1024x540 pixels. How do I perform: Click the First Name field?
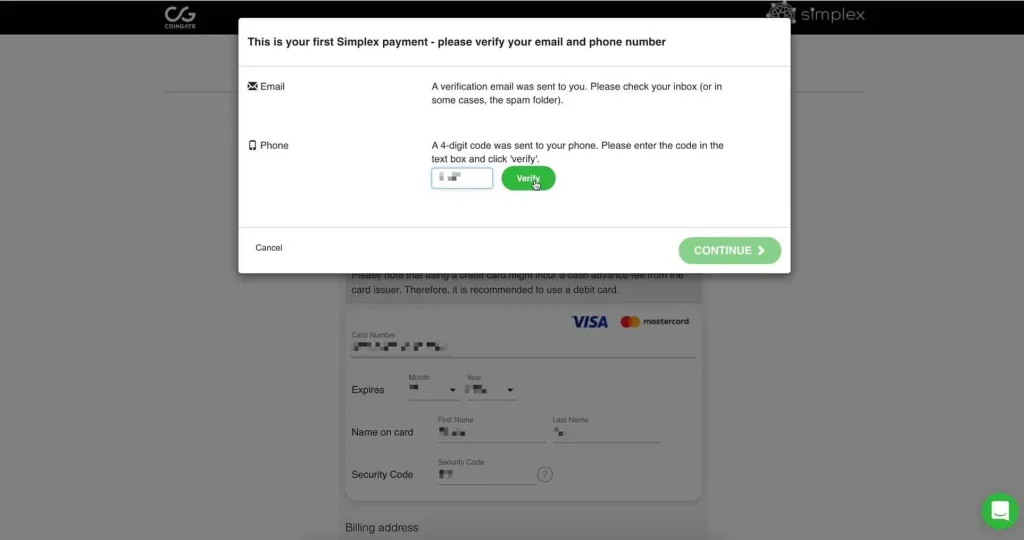(x=491, y=433)
